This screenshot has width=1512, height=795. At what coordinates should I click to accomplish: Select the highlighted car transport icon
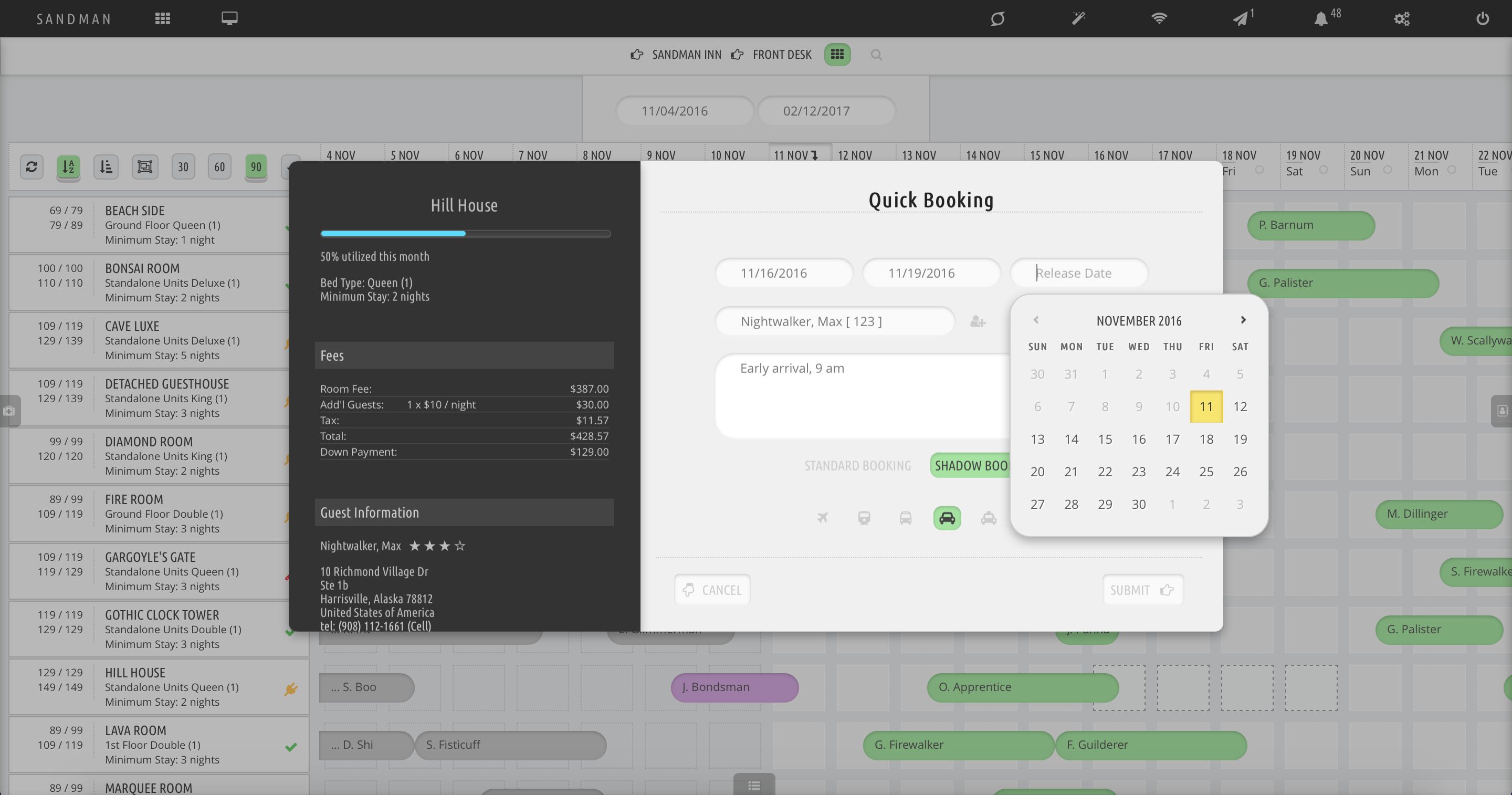(947, 518)
